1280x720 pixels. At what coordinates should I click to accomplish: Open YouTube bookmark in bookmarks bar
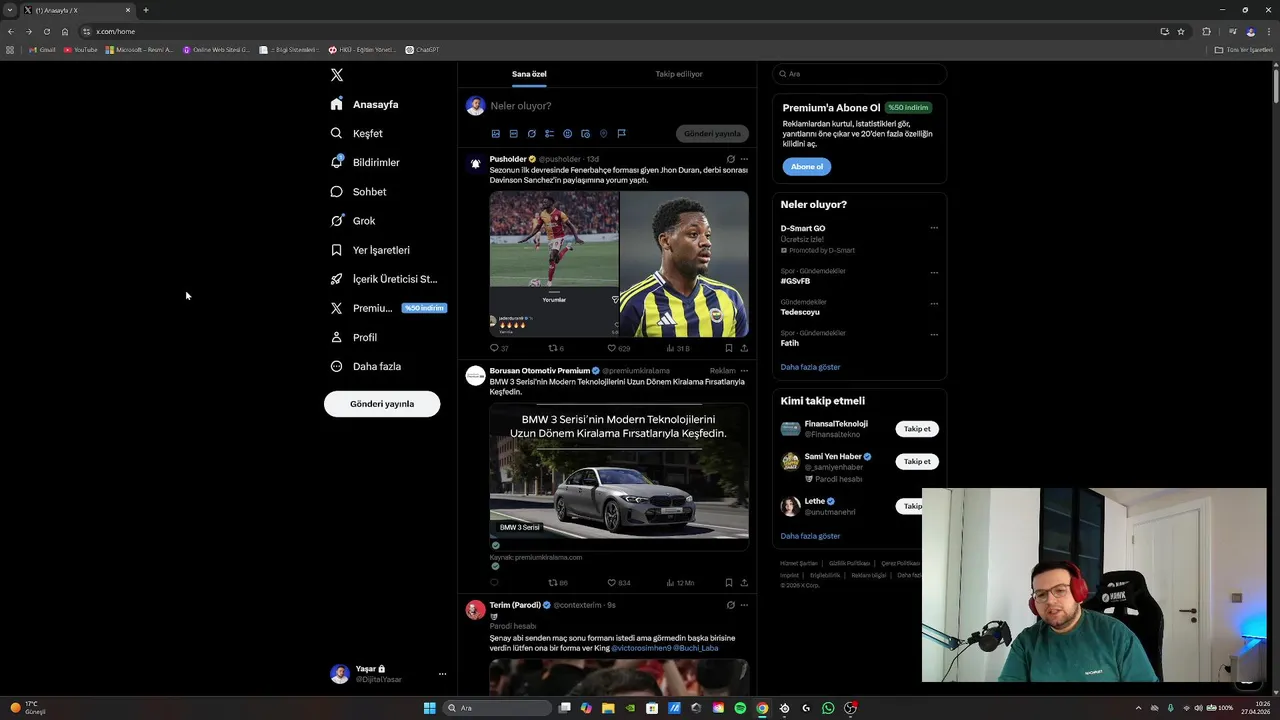tap(80, 50)
